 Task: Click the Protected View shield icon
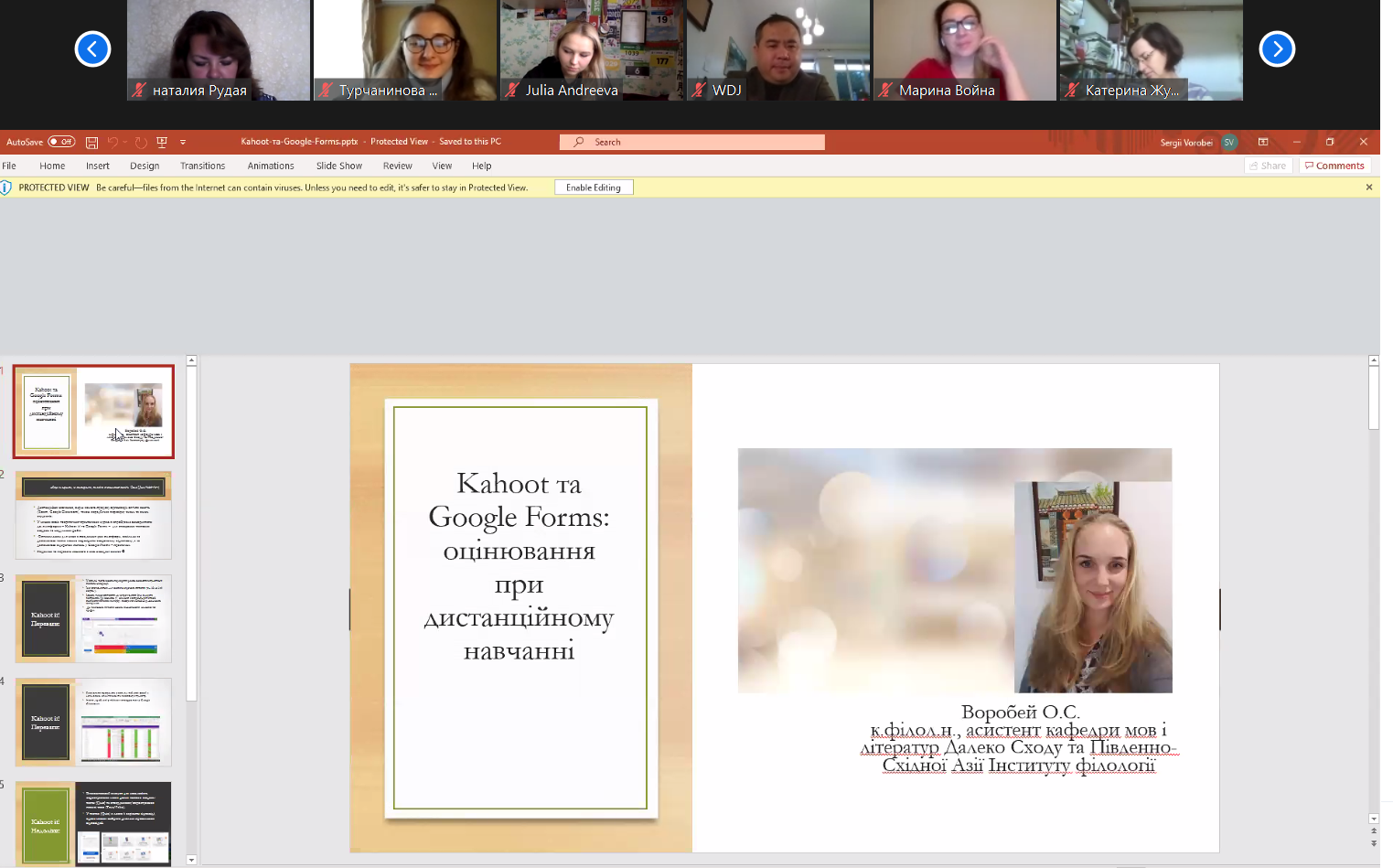(6, 188)
